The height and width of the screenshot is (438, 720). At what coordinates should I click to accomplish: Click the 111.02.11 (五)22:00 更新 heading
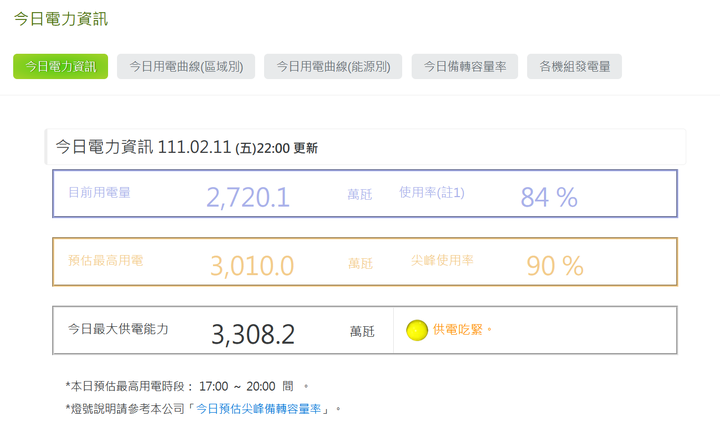point(237,147)
